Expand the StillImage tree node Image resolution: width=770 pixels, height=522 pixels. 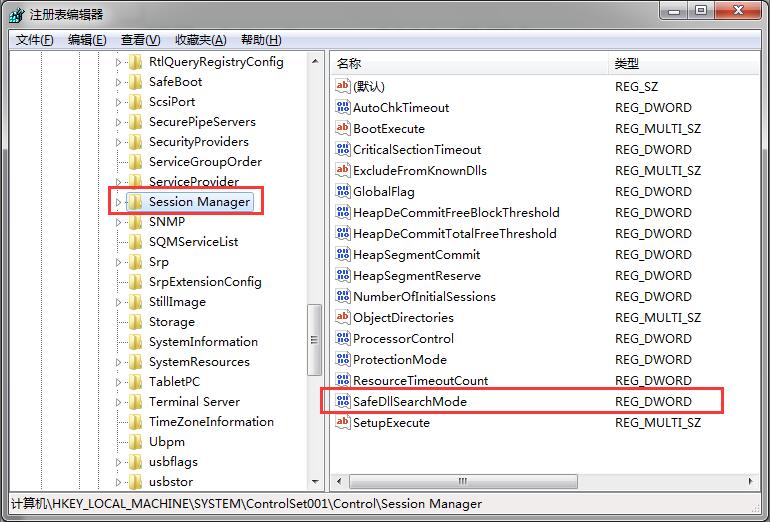coord(118,302)
